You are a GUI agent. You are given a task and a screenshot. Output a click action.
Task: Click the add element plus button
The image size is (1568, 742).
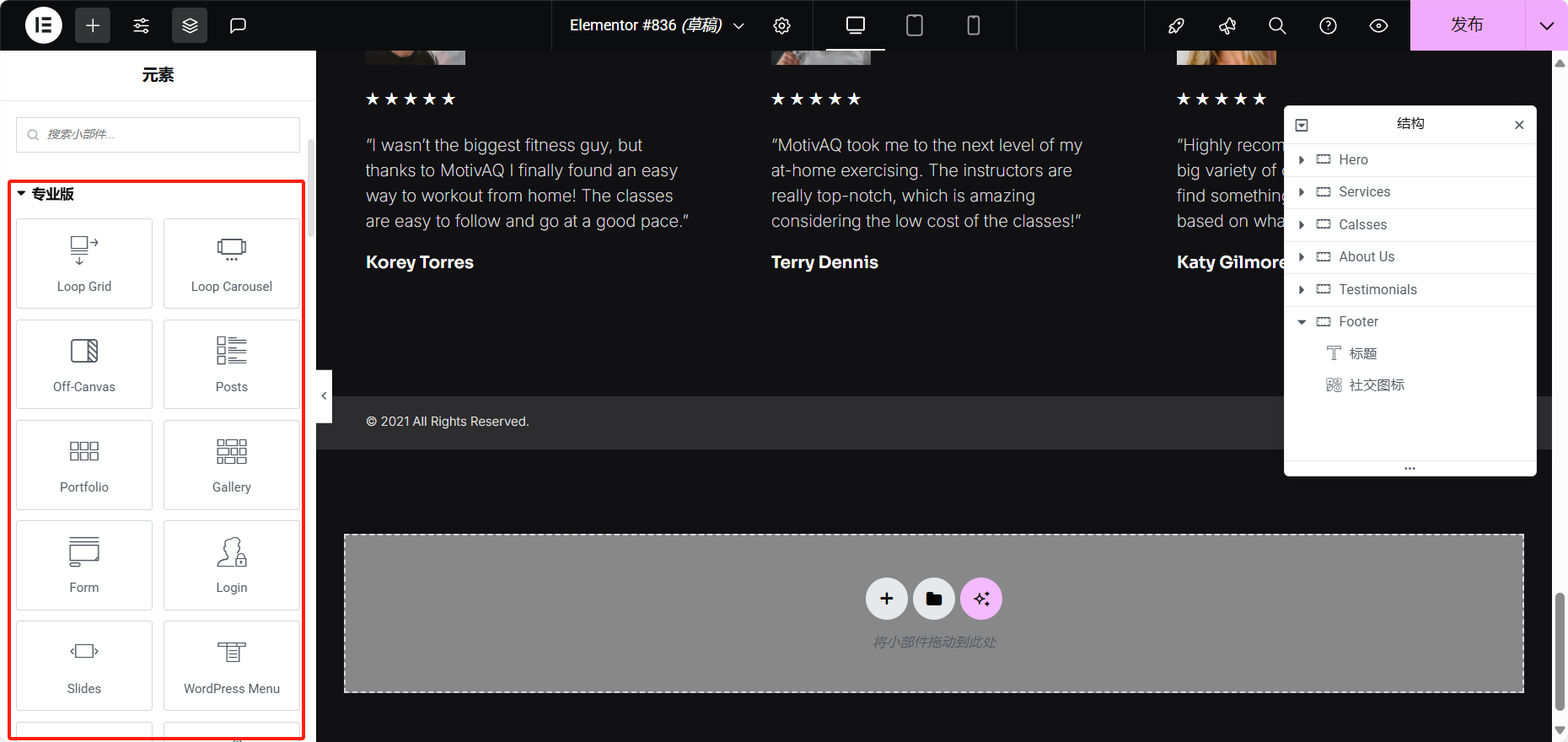coord(93,25)
